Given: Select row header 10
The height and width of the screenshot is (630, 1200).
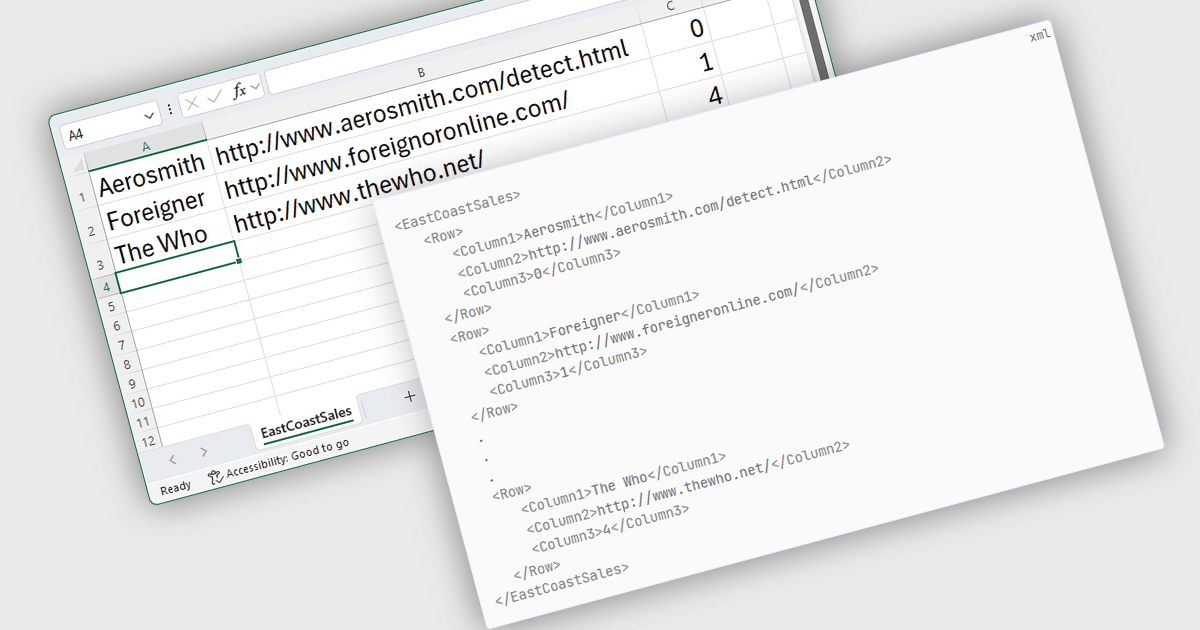Looking at the screenshot, I should pyautogui.click(x=138, y=403).
